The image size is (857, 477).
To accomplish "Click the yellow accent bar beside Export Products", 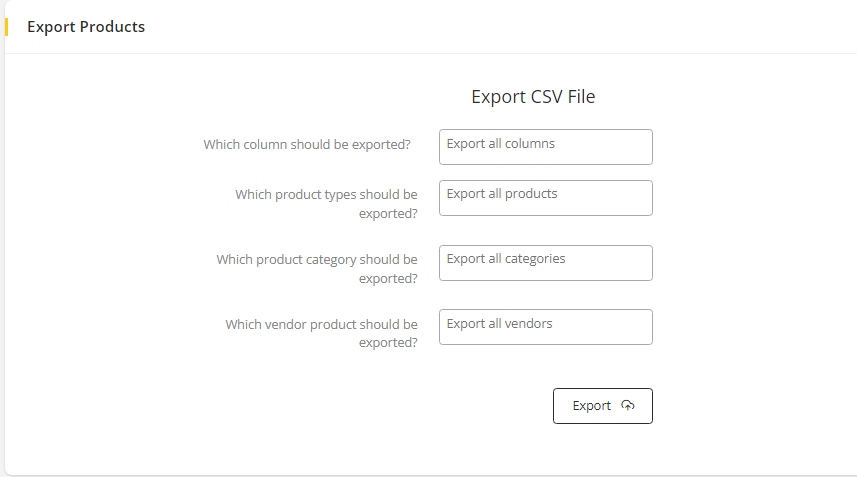I will (x=6, y=27).
